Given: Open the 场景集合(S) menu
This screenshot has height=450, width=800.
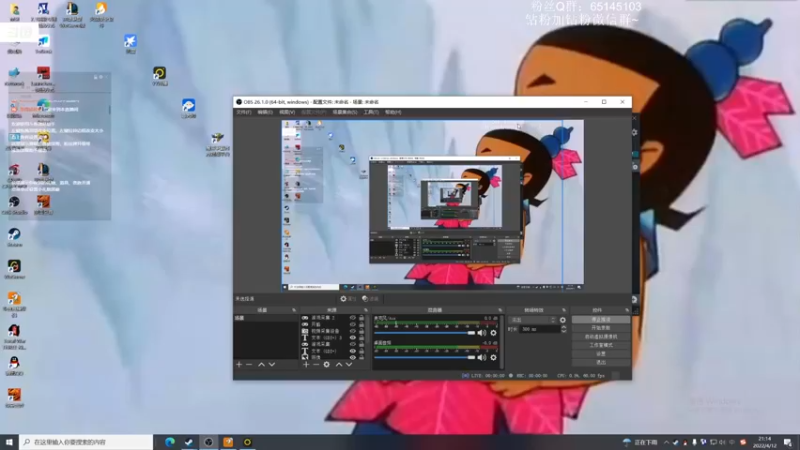Looking at the screenshot, I should tap(345, 112).
